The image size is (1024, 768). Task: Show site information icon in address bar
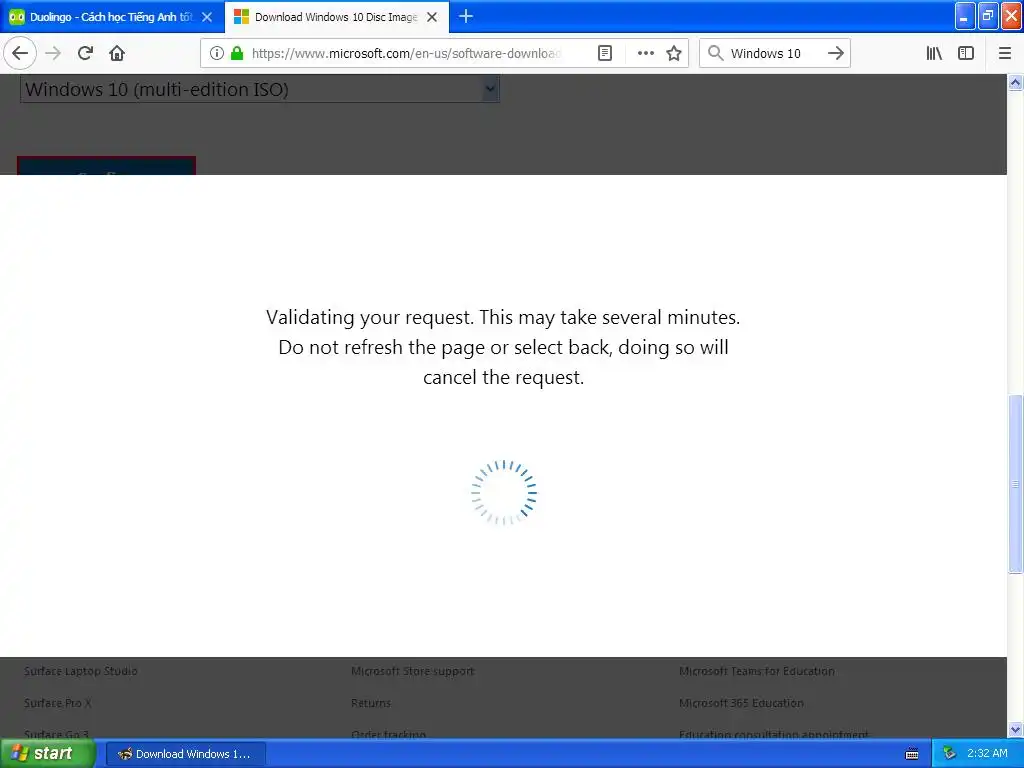click(217, 53)
